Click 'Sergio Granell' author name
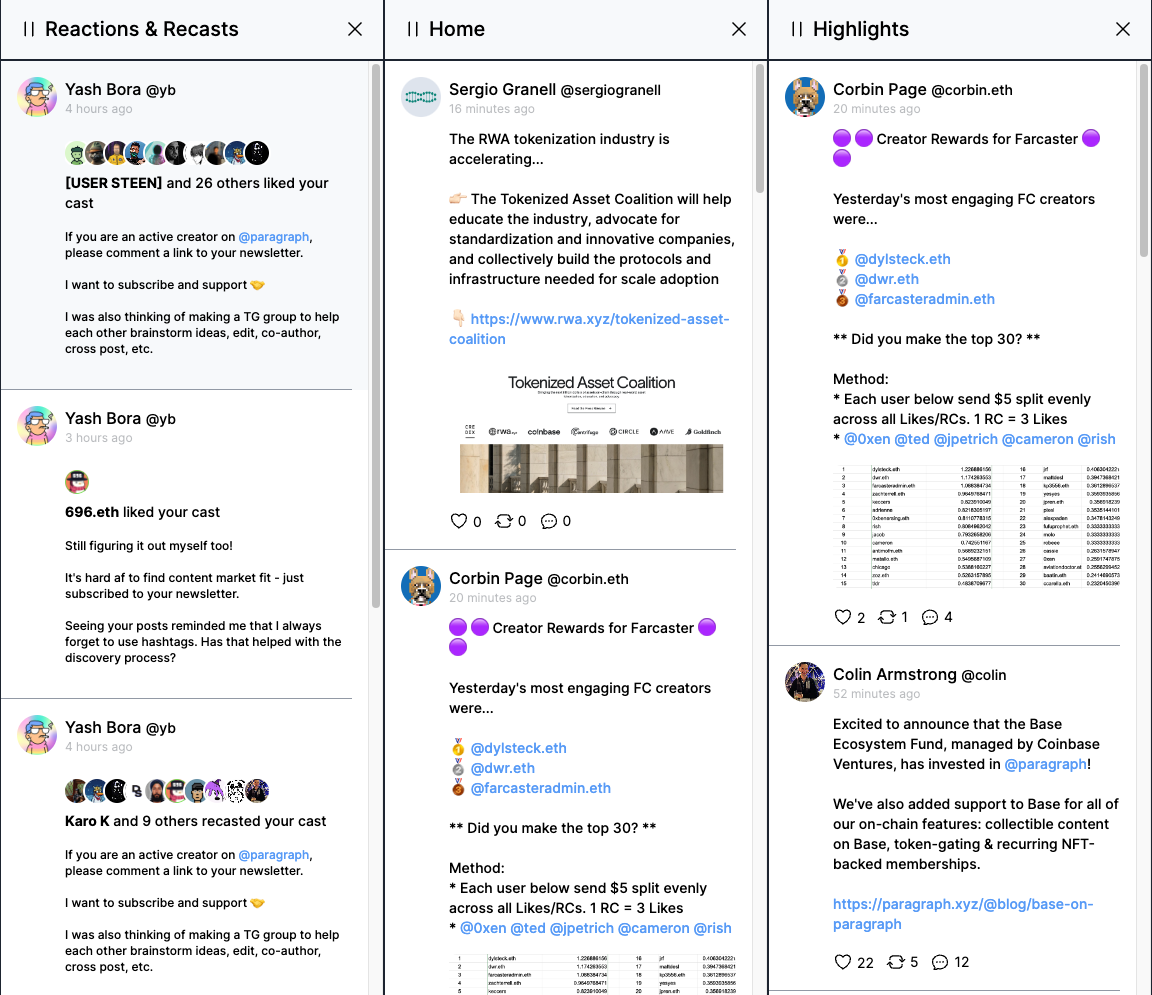The height and width of the screenshot is (995, 1152). 503,90
